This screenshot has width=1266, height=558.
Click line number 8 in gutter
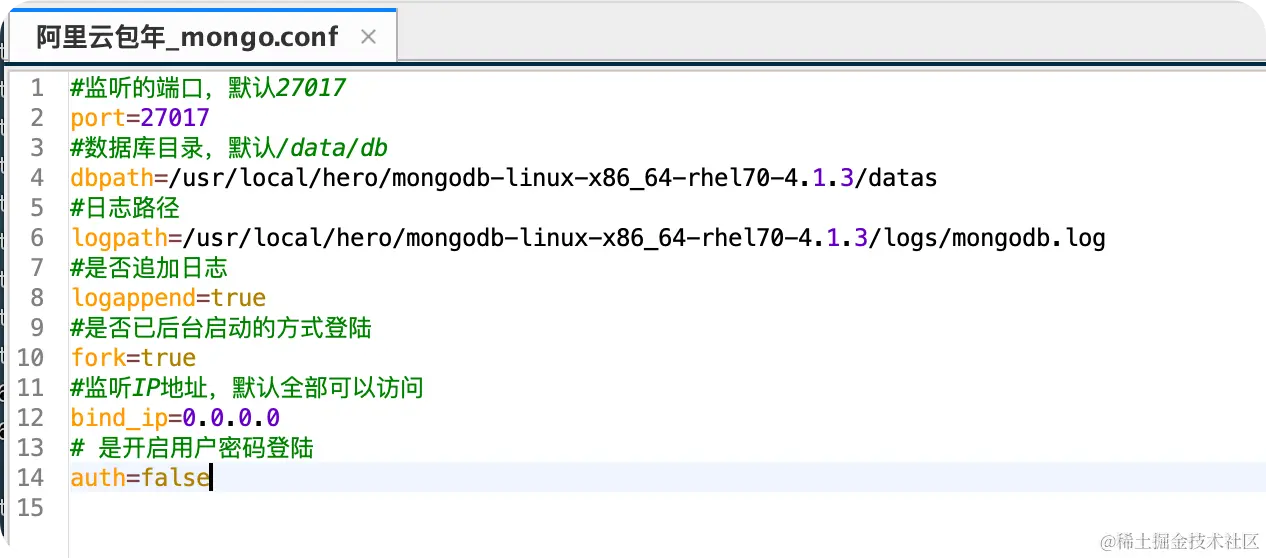(37, 298)
